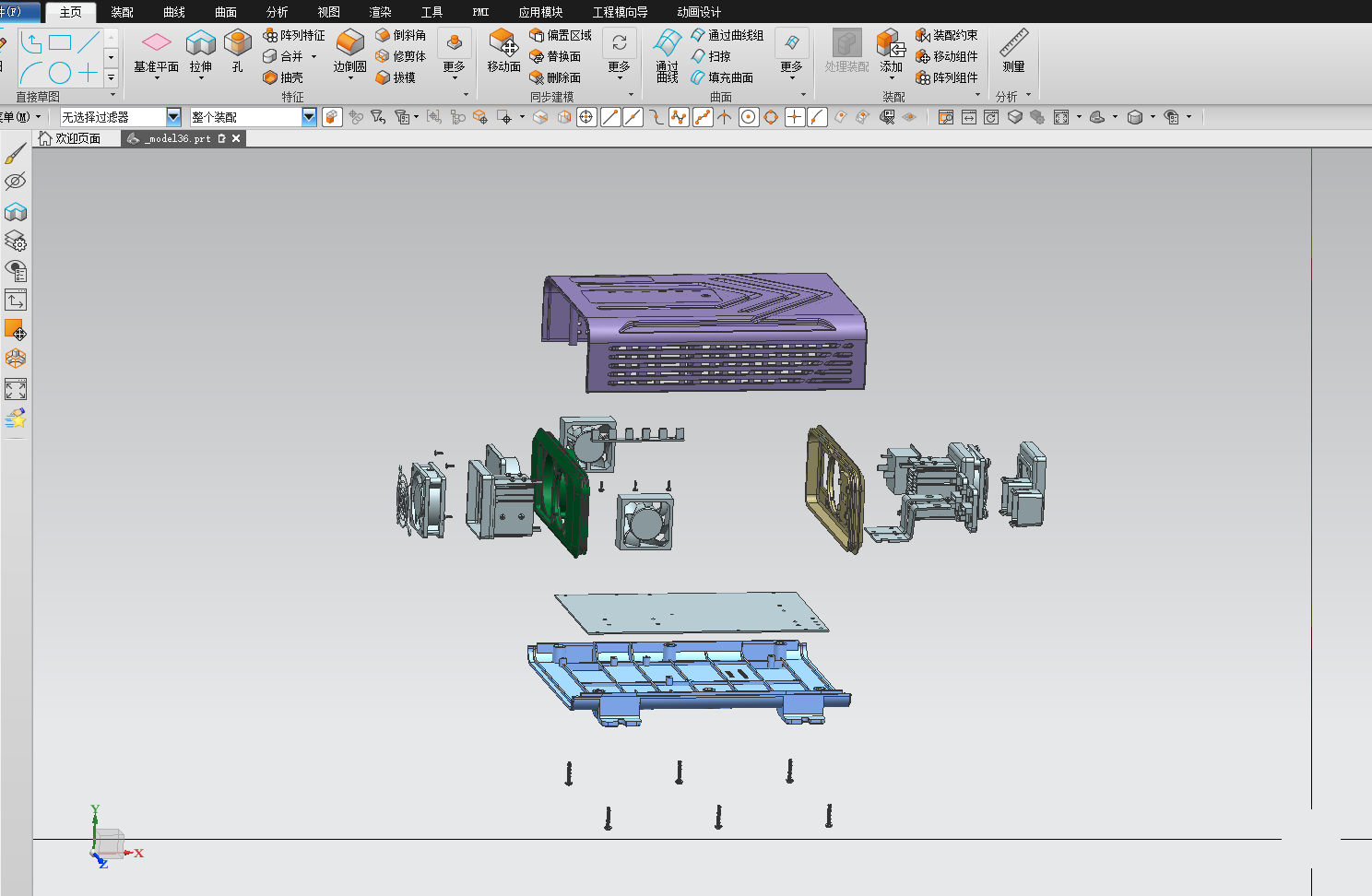Image resolution: width=1372 pixels, height=896 pixels.
Task: Click the paintbrush icon in left sidebar
Action: (16, 153)
